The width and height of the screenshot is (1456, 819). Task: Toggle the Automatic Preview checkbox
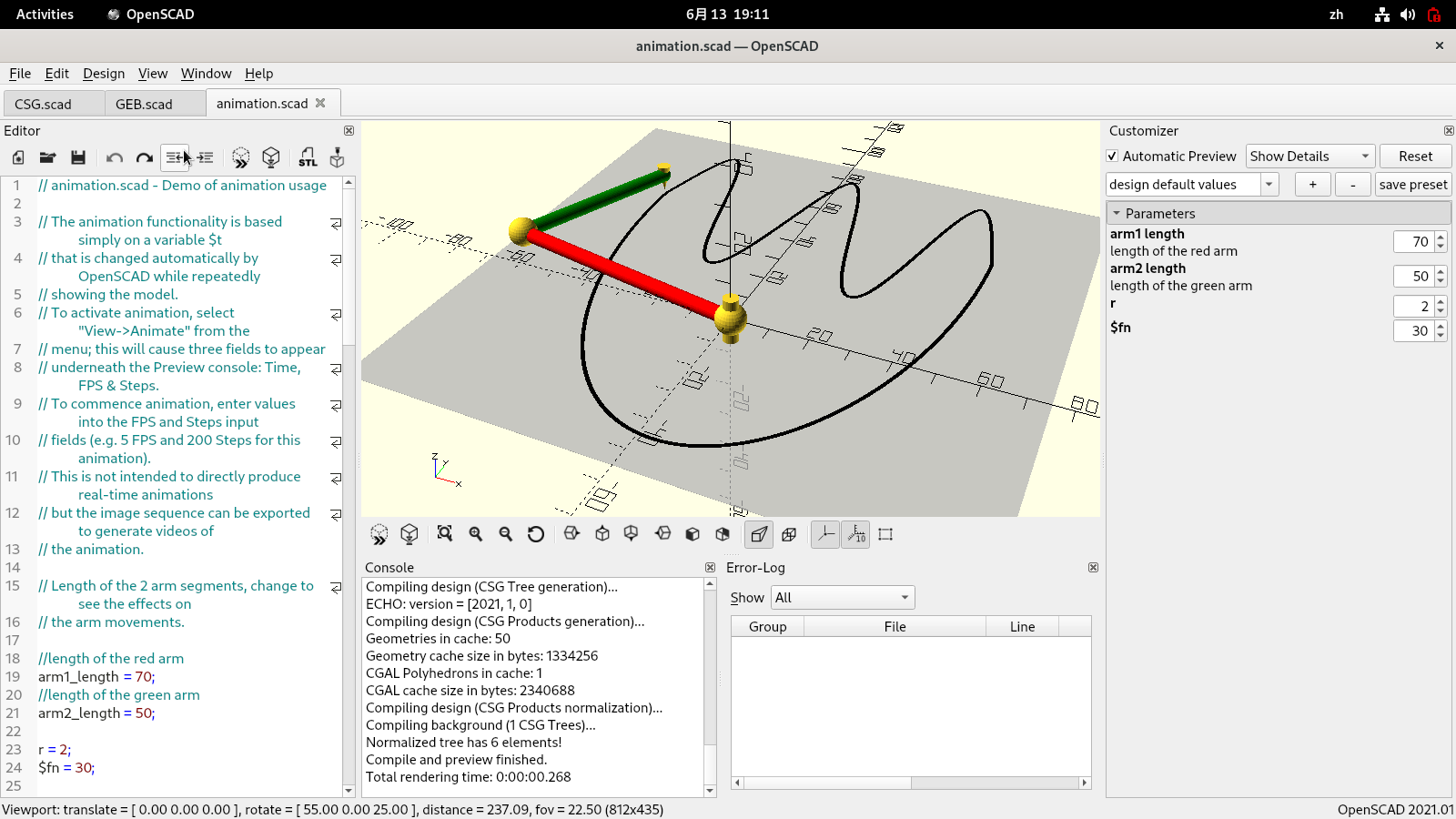(1112, 157)
